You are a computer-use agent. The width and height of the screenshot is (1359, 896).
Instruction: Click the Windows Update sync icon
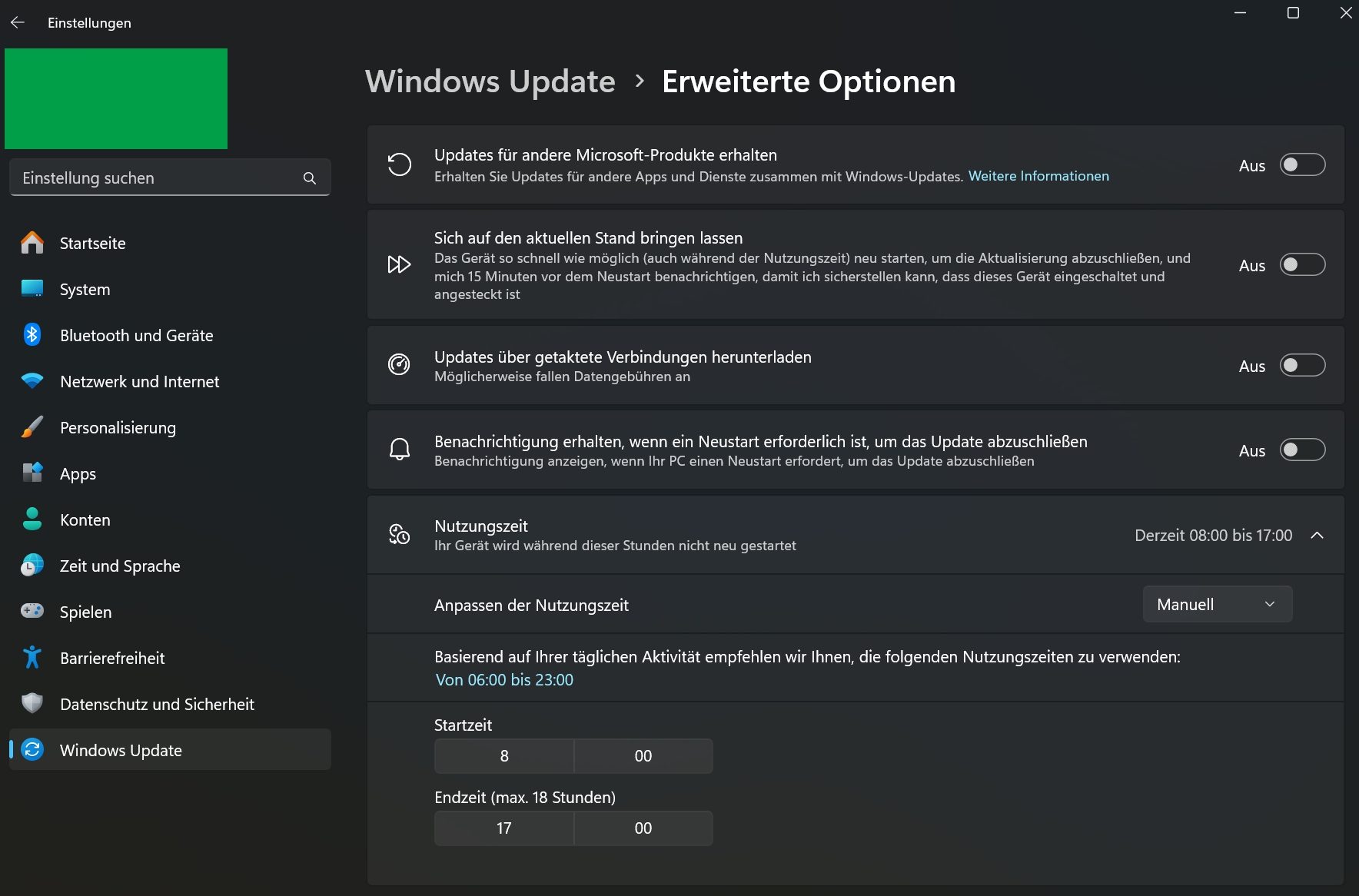(32, 750)
